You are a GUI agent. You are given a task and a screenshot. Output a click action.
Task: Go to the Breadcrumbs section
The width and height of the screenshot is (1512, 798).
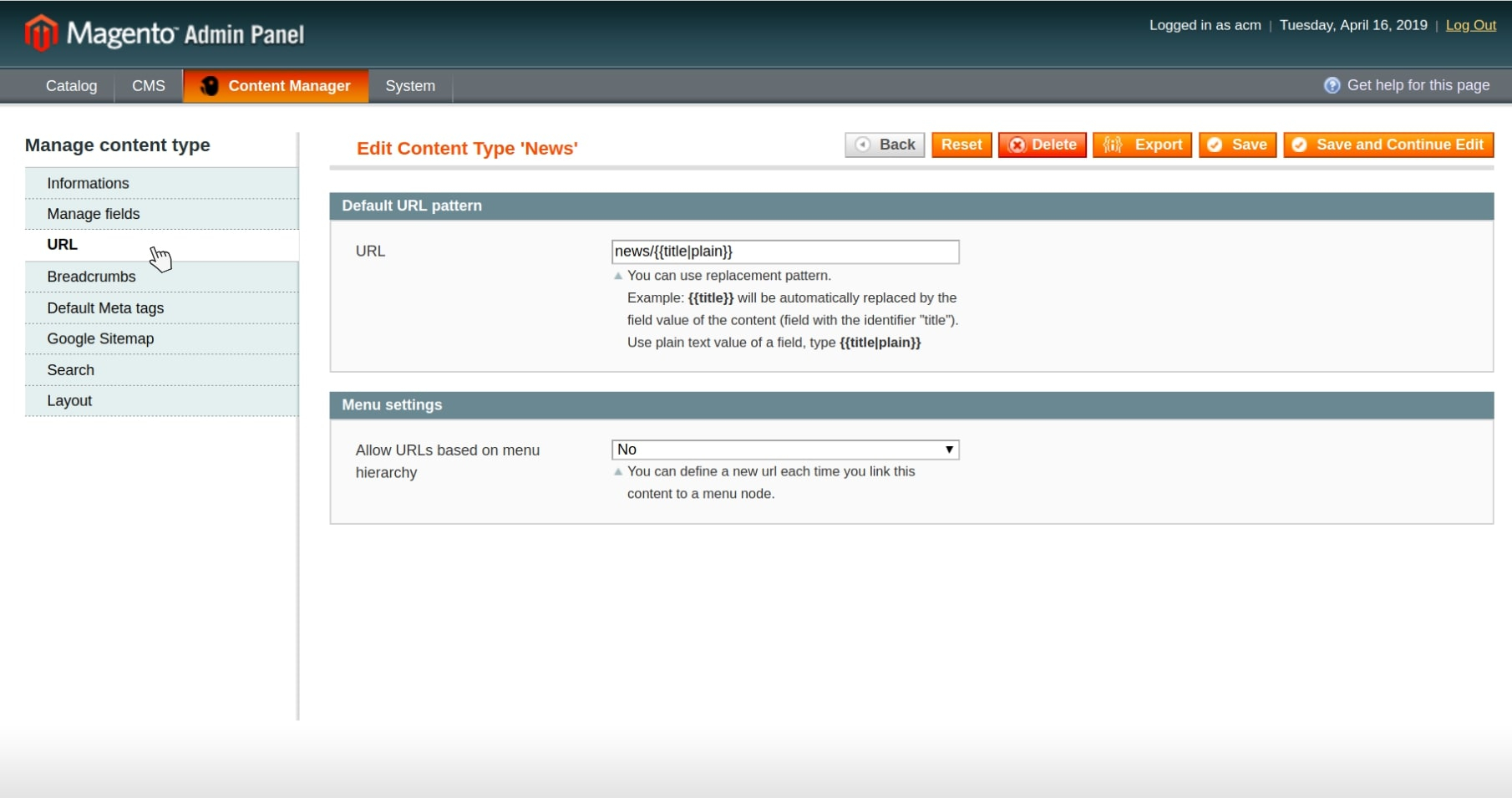coord(91,277)
